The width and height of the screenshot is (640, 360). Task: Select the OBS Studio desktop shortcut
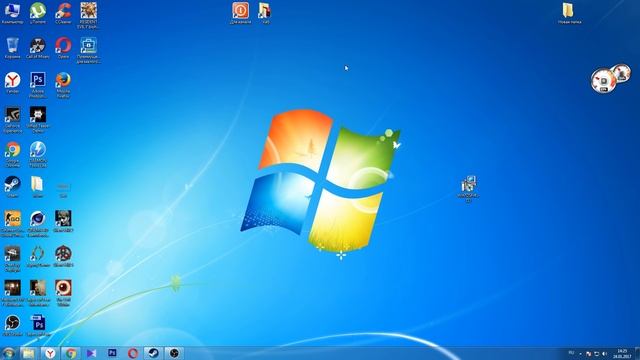point(12,326)
